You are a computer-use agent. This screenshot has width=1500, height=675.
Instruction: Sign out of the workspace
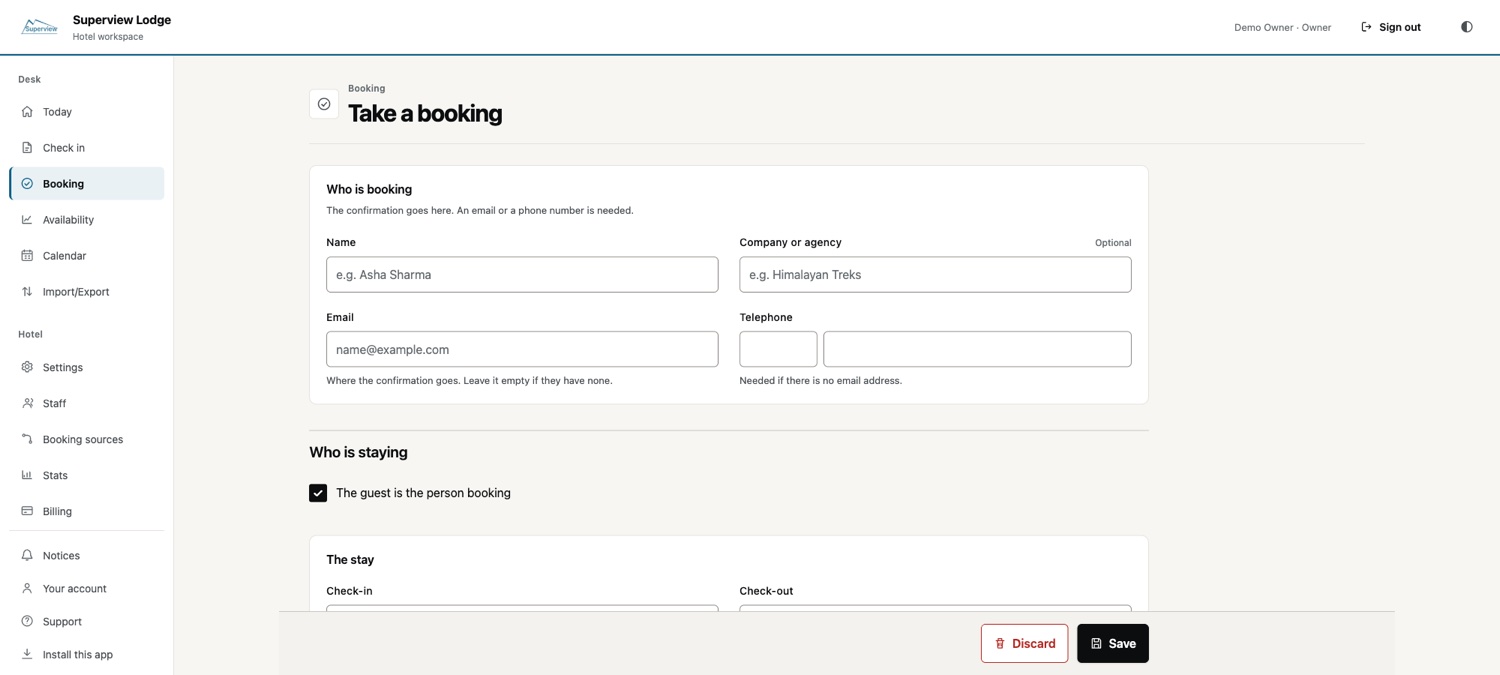[1391, 27]
